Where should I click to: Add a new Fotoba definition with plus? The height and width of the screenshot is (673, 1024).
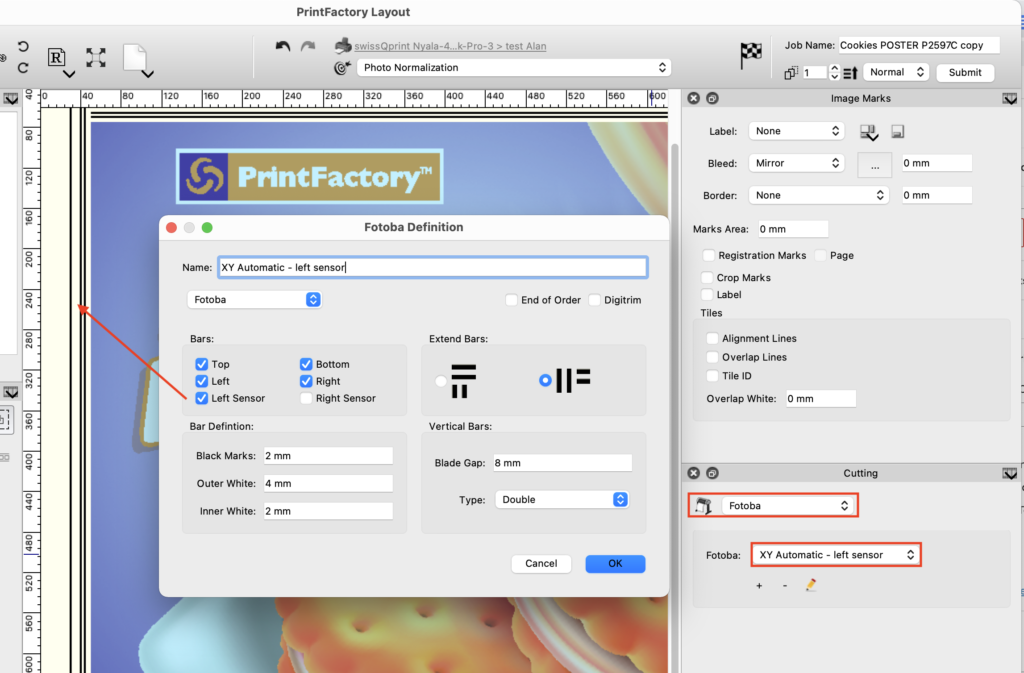(x=759, y=586)
